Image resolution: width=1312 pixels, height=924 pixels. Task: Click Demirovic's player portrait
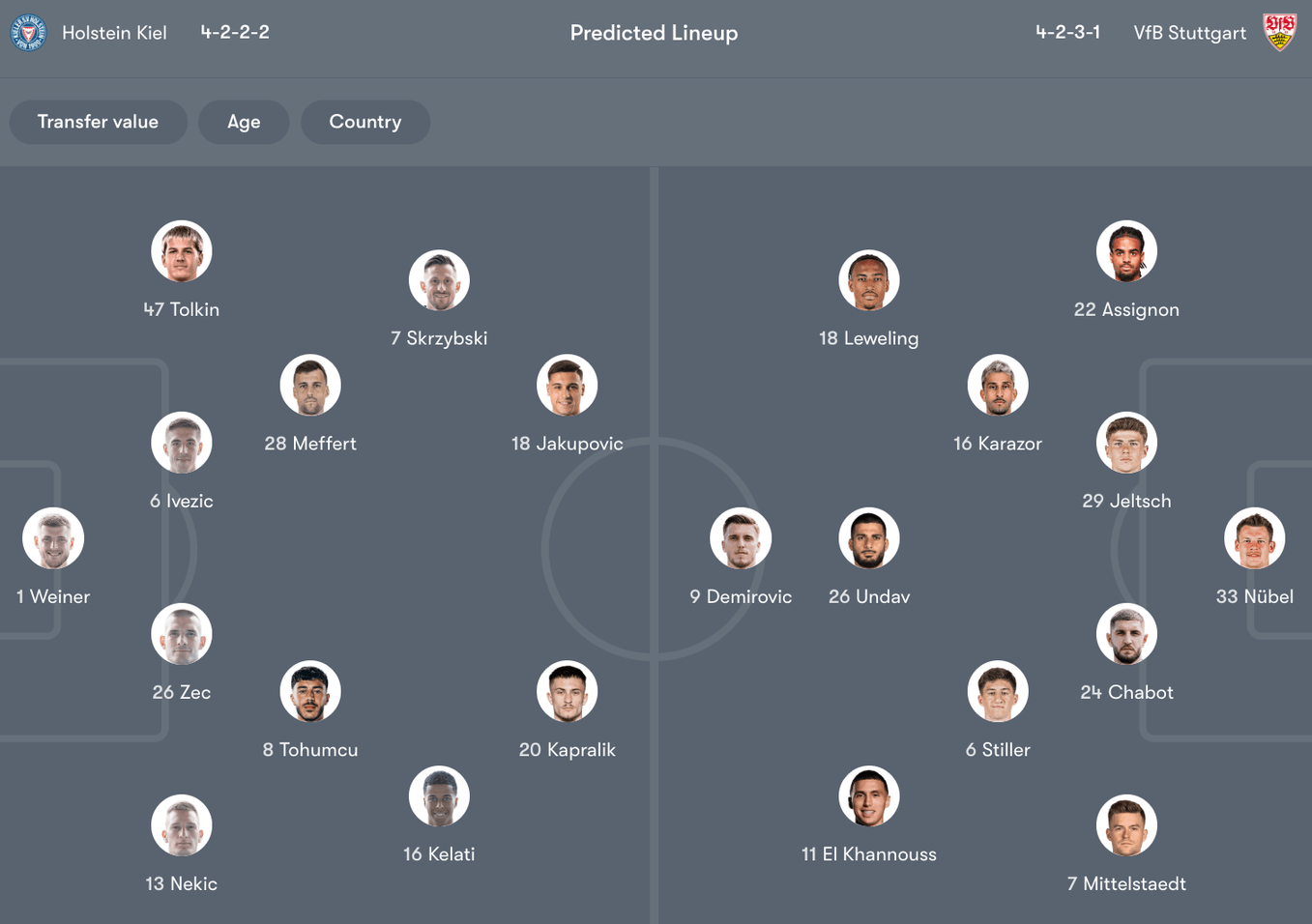click(x=741, y=538)
